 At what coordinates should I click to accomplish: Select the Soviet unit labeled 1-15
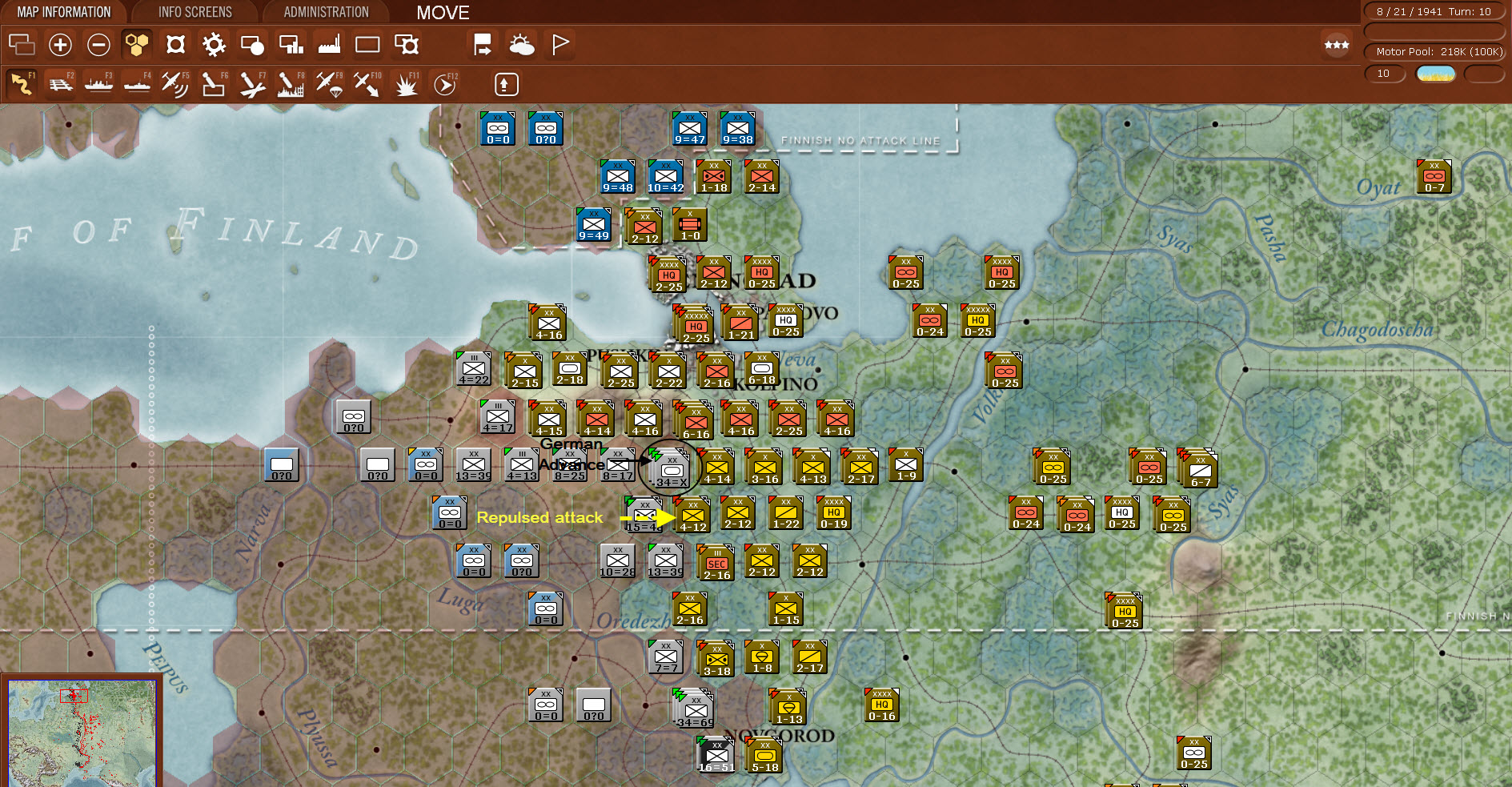785,609
